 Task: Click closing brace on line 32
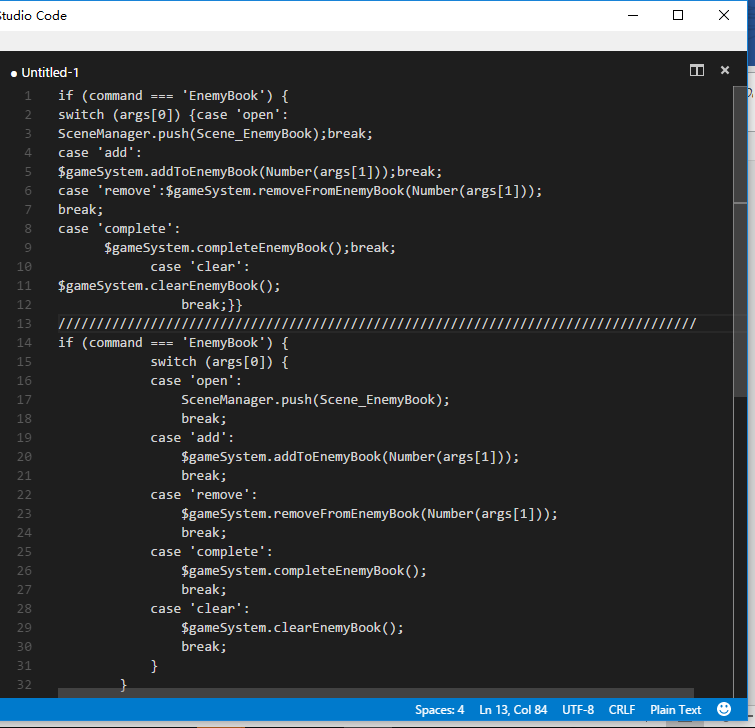pyautogui.click(x=123, y=685)
